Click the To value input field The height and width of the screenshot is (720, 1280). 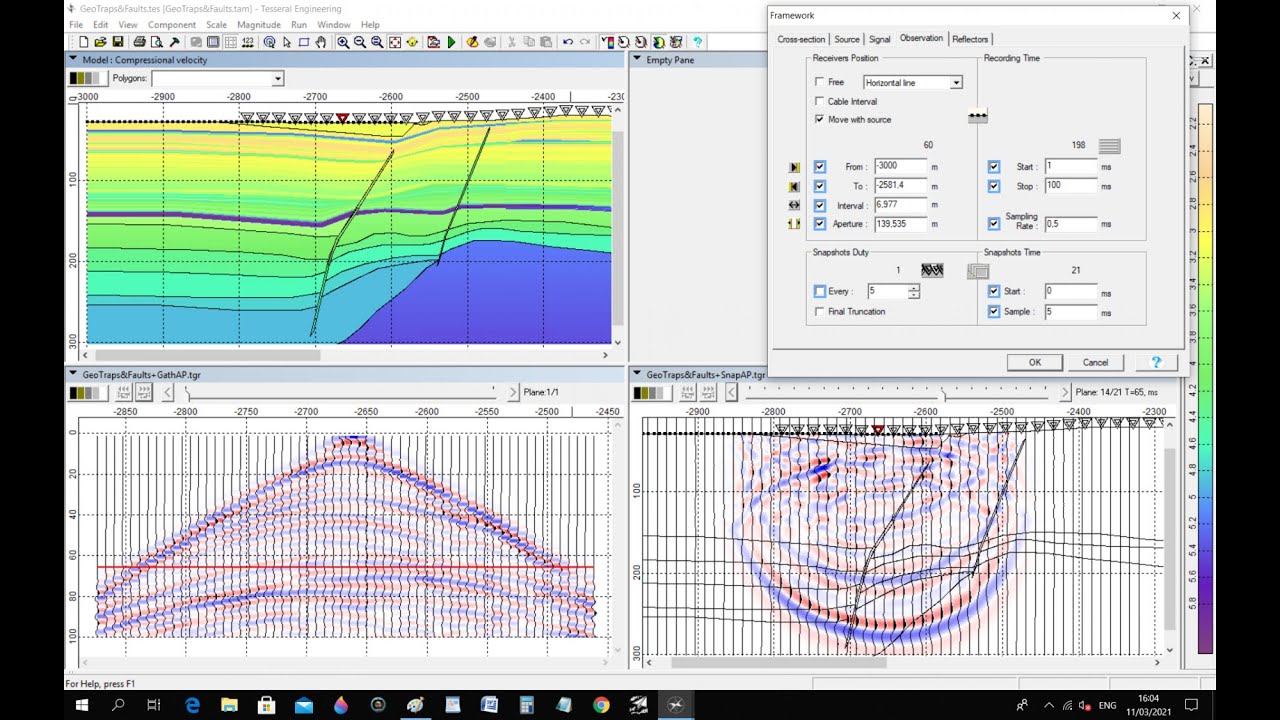pos(901,186)
